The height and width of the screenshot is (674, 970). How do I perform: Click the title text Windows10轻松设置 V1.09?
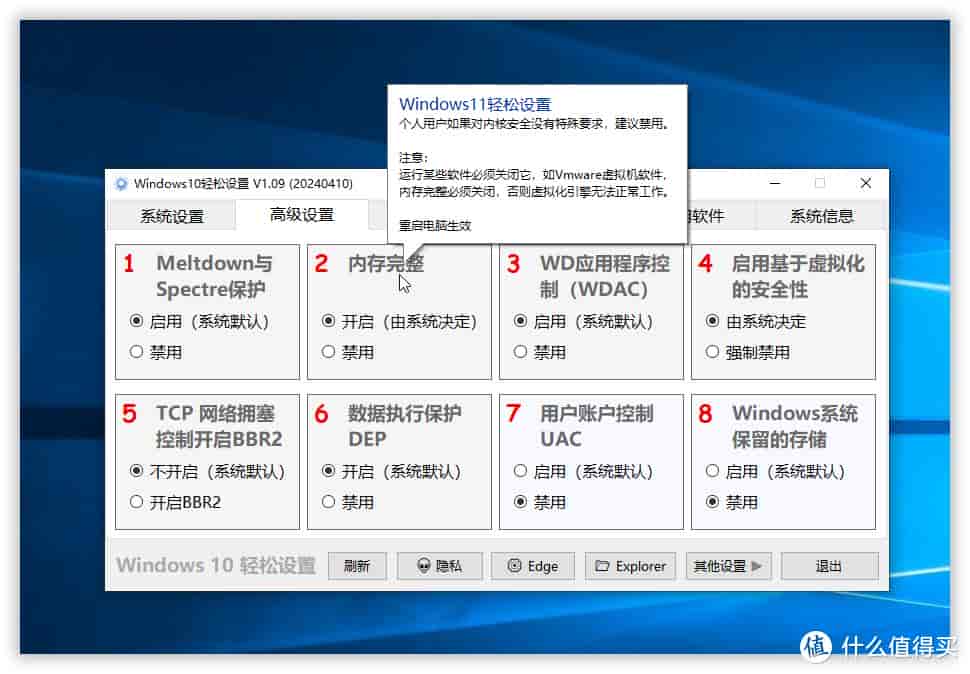tap(243, 184)
